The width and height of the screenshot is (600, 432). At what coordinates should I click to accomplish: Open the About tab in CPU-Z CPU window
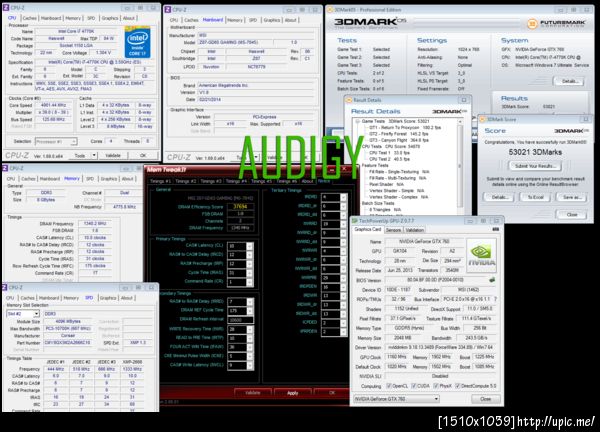click(x=129, y=18)
